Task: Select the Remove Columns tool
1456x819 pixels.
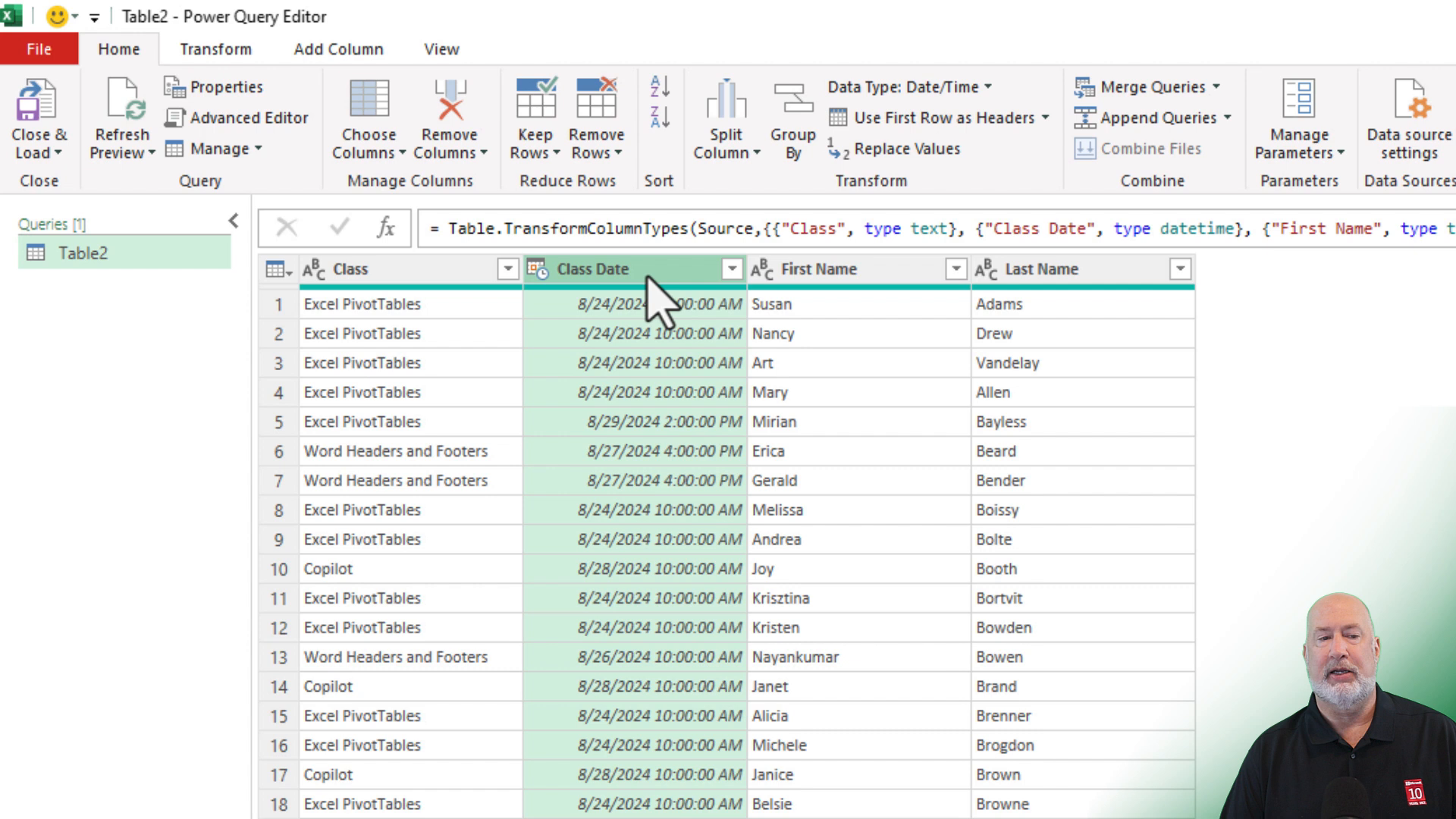Action: pyautogui.click(x=449, y=118)
